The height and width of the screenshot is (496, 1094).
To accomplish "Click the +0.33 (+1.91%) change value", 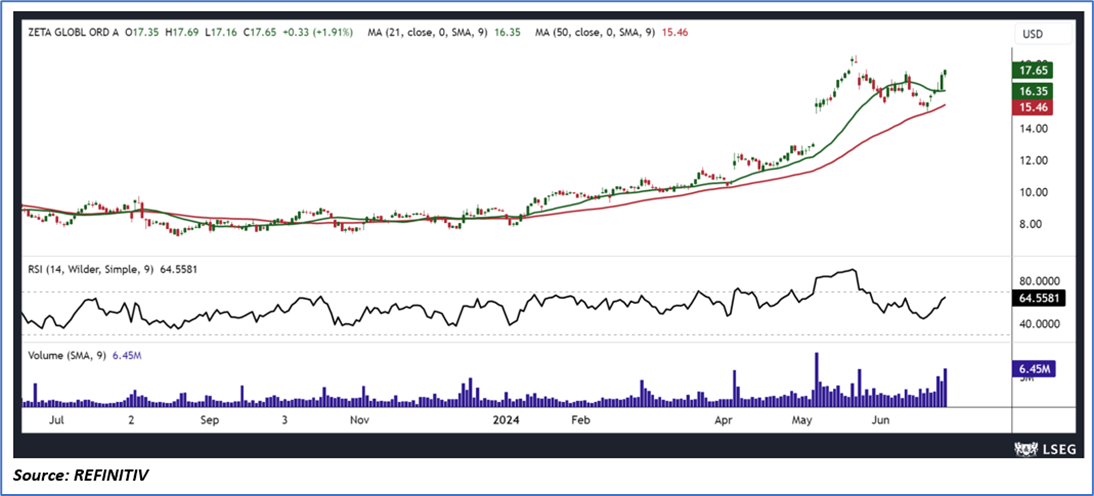I will click(x=317, y=32).
